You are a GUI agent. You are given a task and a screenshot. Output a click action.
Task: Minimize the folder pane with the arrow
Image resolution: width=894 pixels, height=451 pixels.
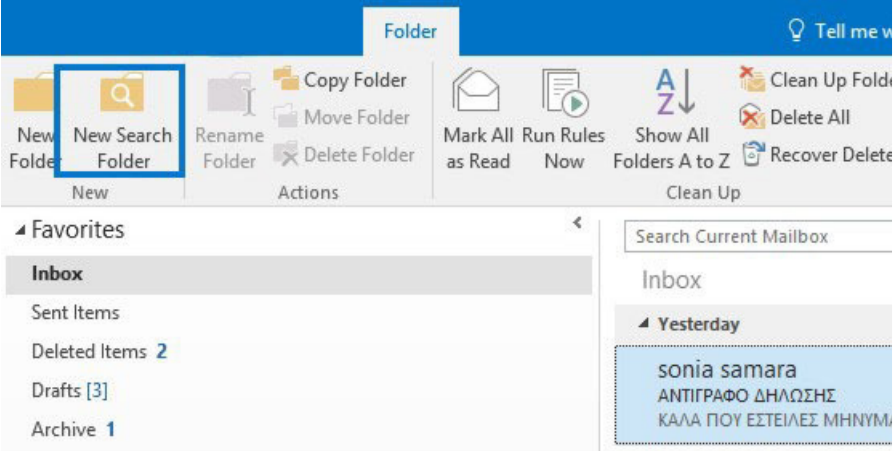[576, 222]
